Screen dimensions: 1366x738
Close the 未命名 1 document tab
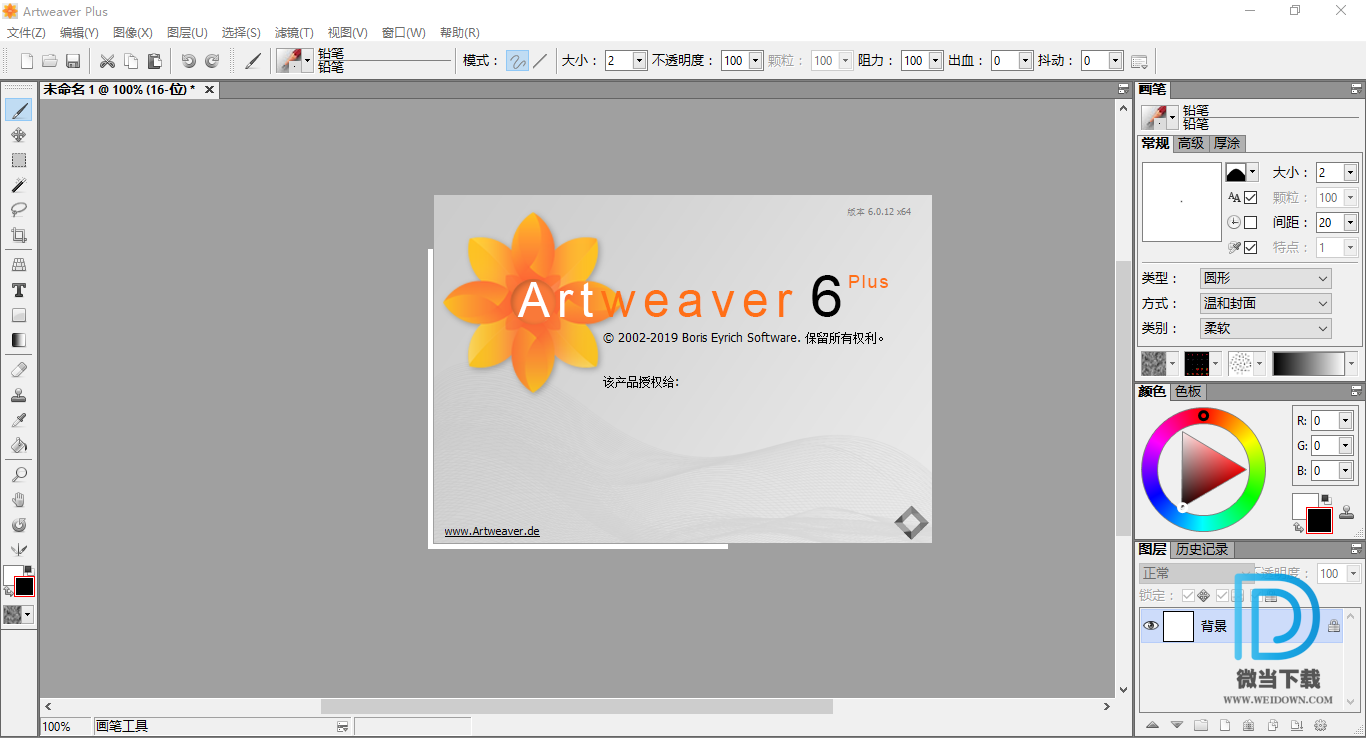click(x=209, y=90)
